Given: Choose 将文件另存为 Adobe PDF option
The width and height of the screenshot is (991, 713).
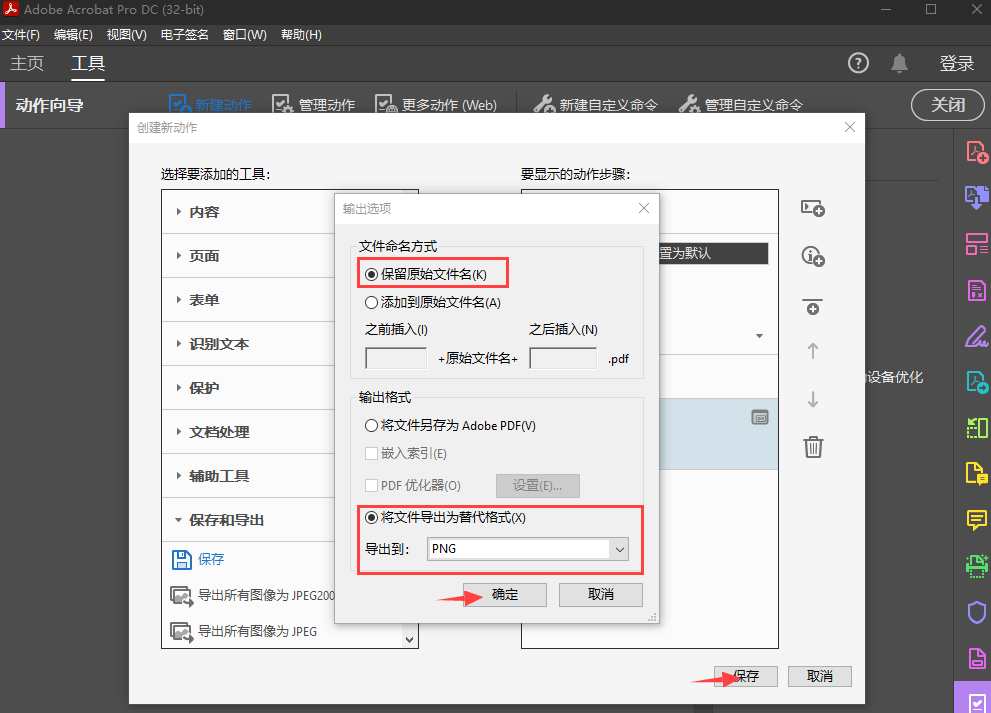Looking at the screenshot, I should click(372, 426).
